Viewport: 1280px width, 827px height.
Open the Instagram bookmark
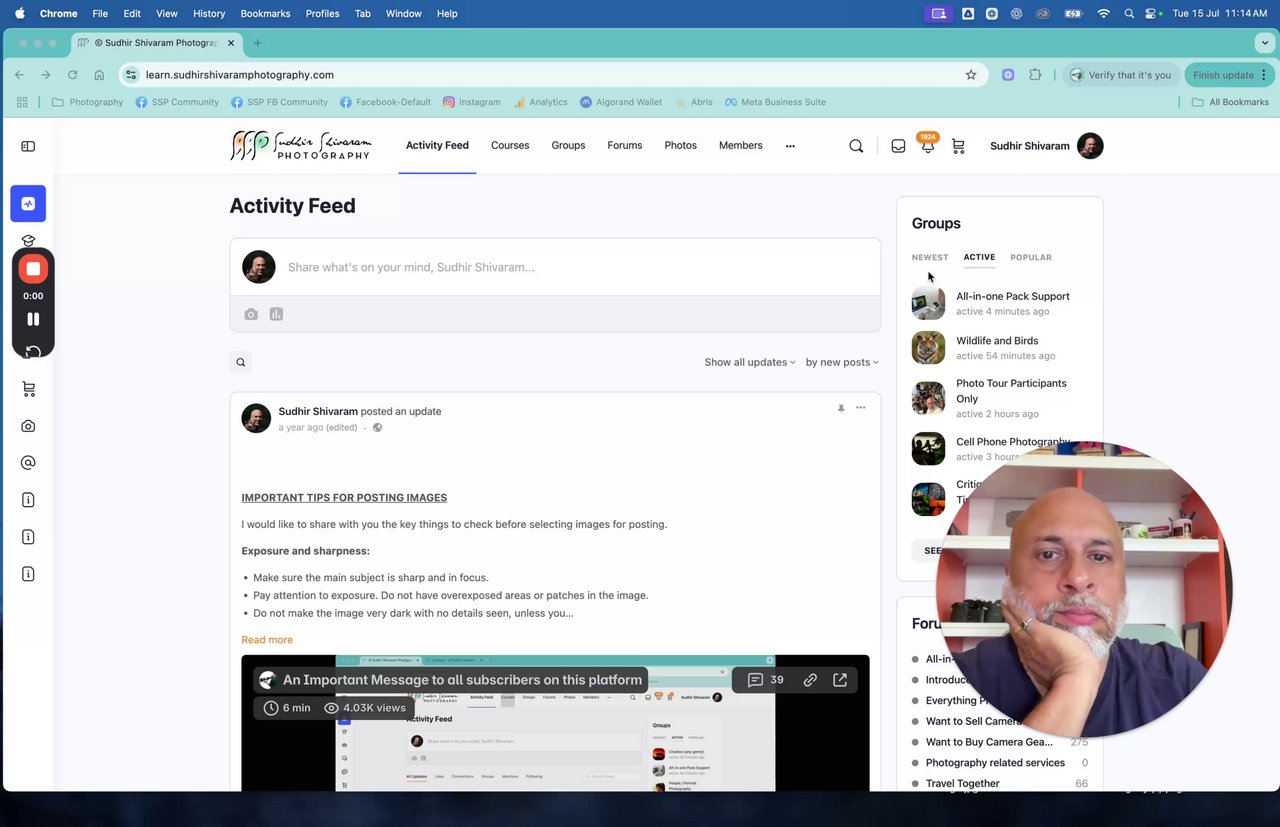(471, 102)
